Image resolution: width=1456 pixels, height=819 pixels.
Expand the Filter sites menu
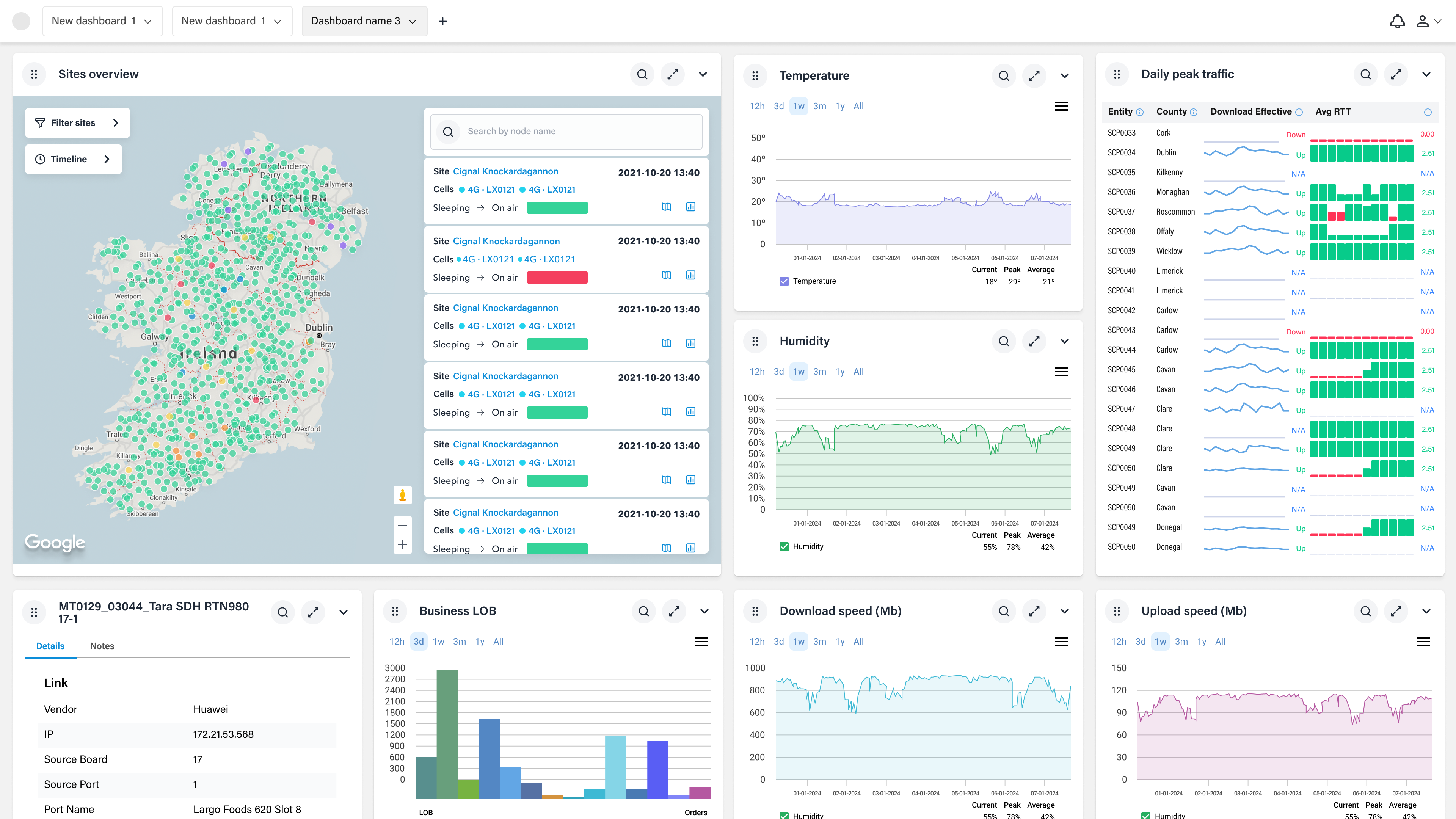(x=77, y=122)
